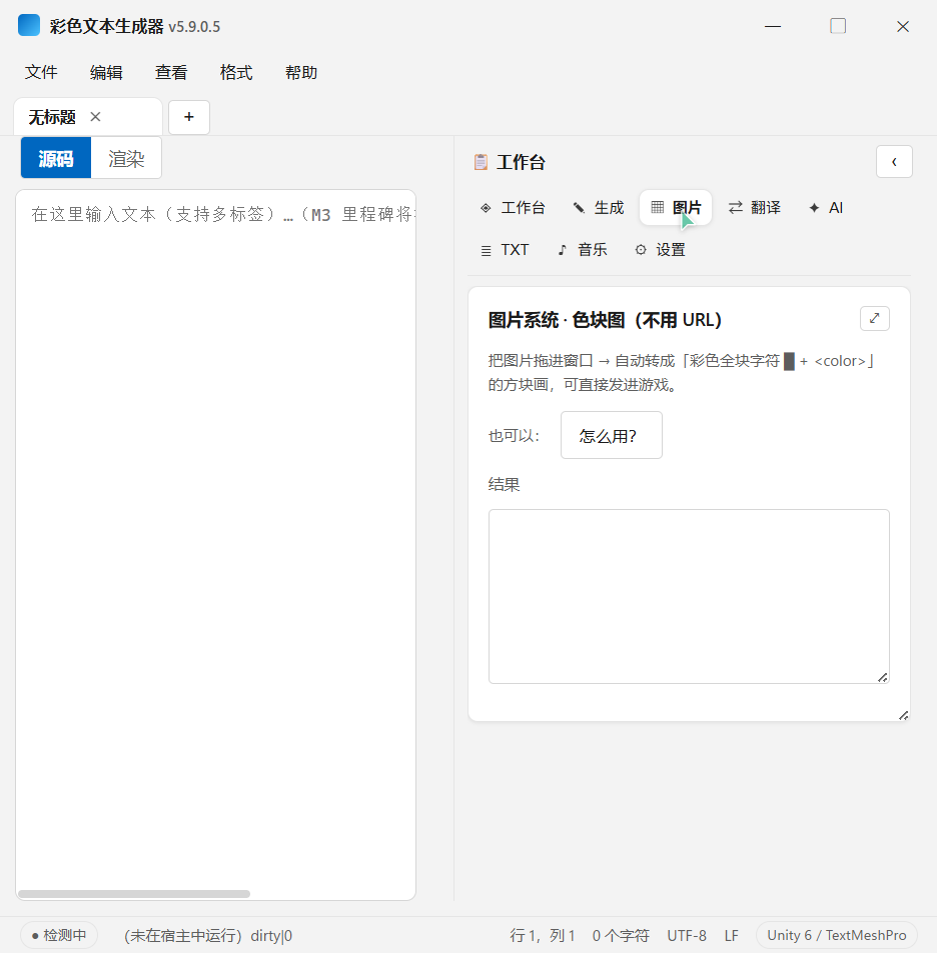Open the 文件 menu
This screenshot has height=953, width=937.
click(41, 72)
